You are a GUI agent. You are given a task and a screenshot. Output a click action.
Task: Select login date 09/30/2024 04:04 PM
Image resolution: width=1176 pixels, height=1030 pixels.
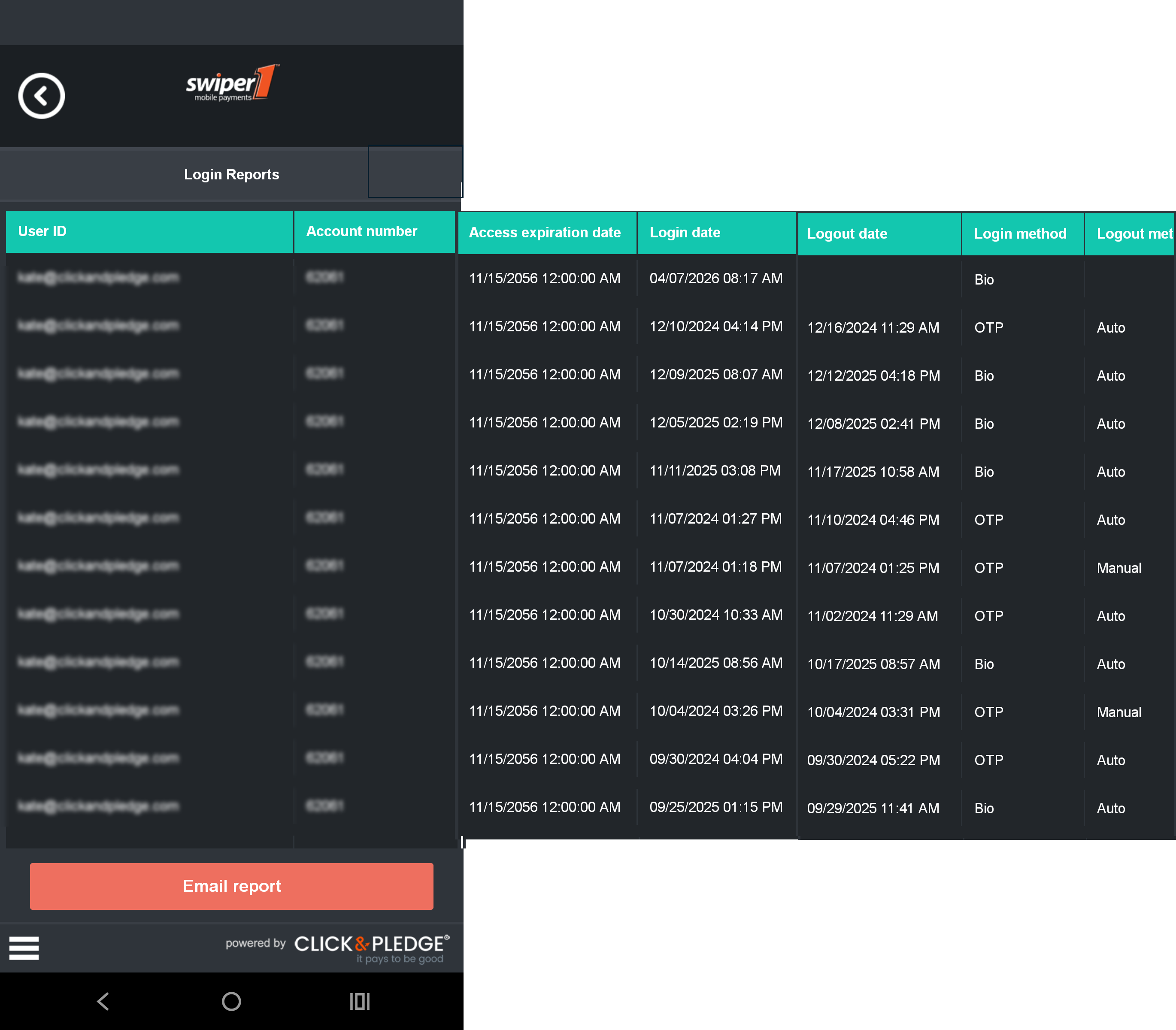coord(716,759)
